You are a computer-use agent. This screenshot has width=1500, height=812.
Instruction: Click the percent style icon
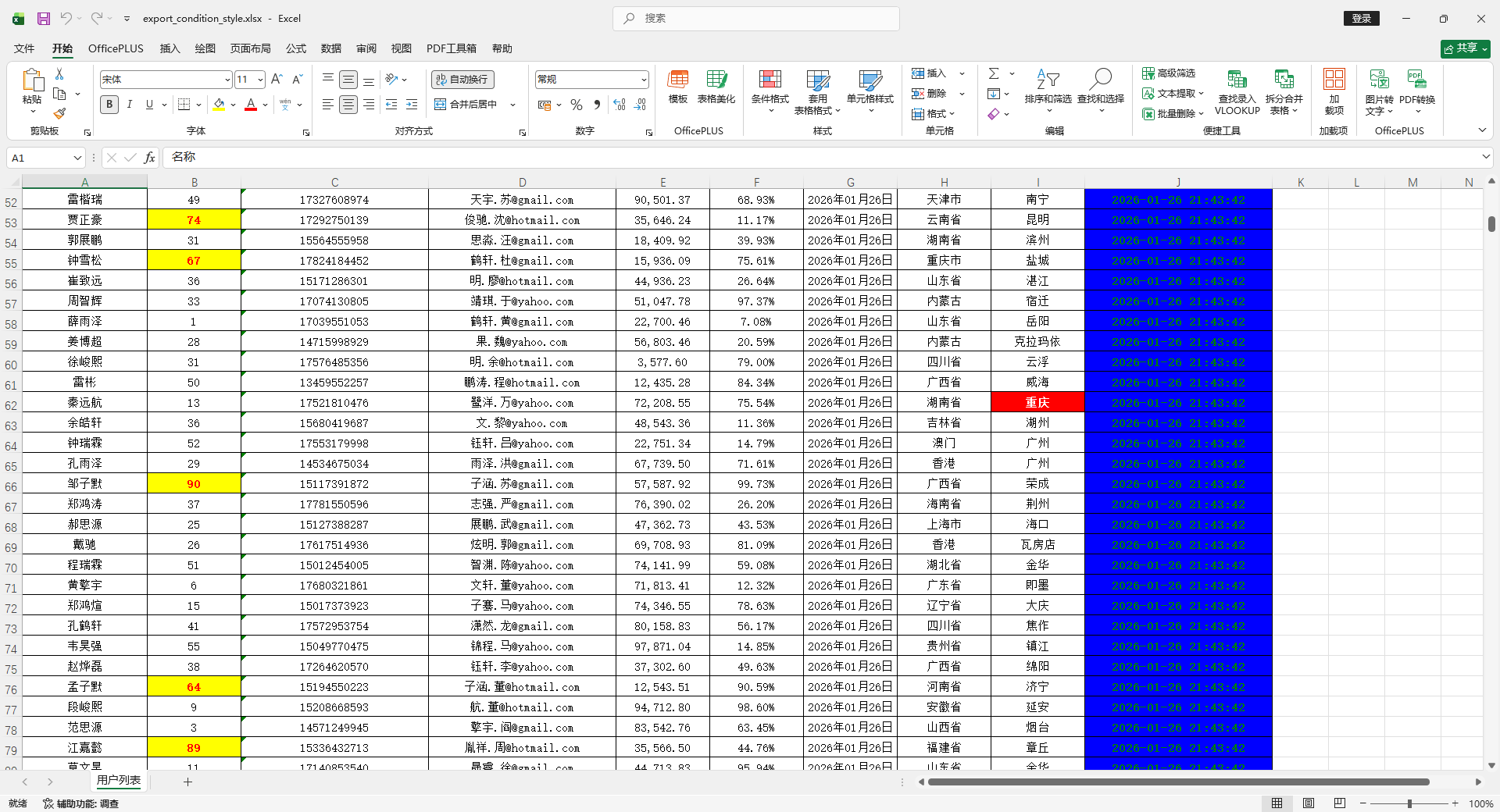pyautogui.click(x=577, y=105)
